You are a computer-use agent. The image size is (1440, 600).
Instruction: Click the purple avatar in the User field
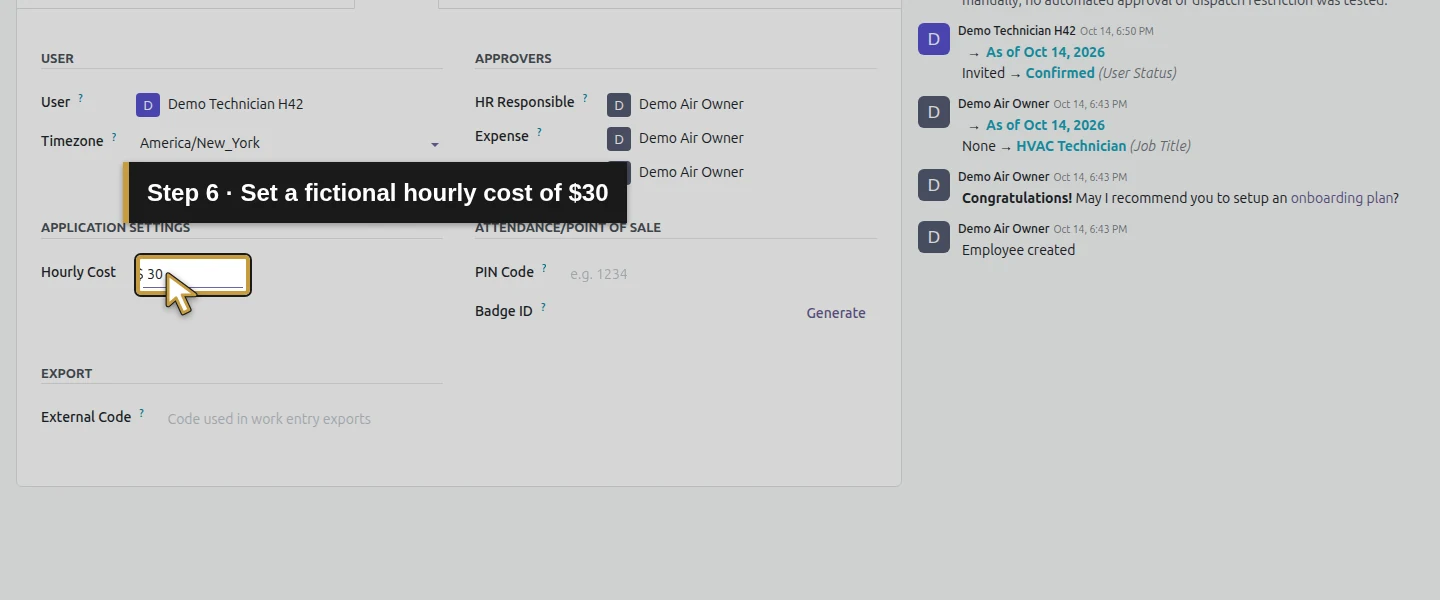coord(148,105)
